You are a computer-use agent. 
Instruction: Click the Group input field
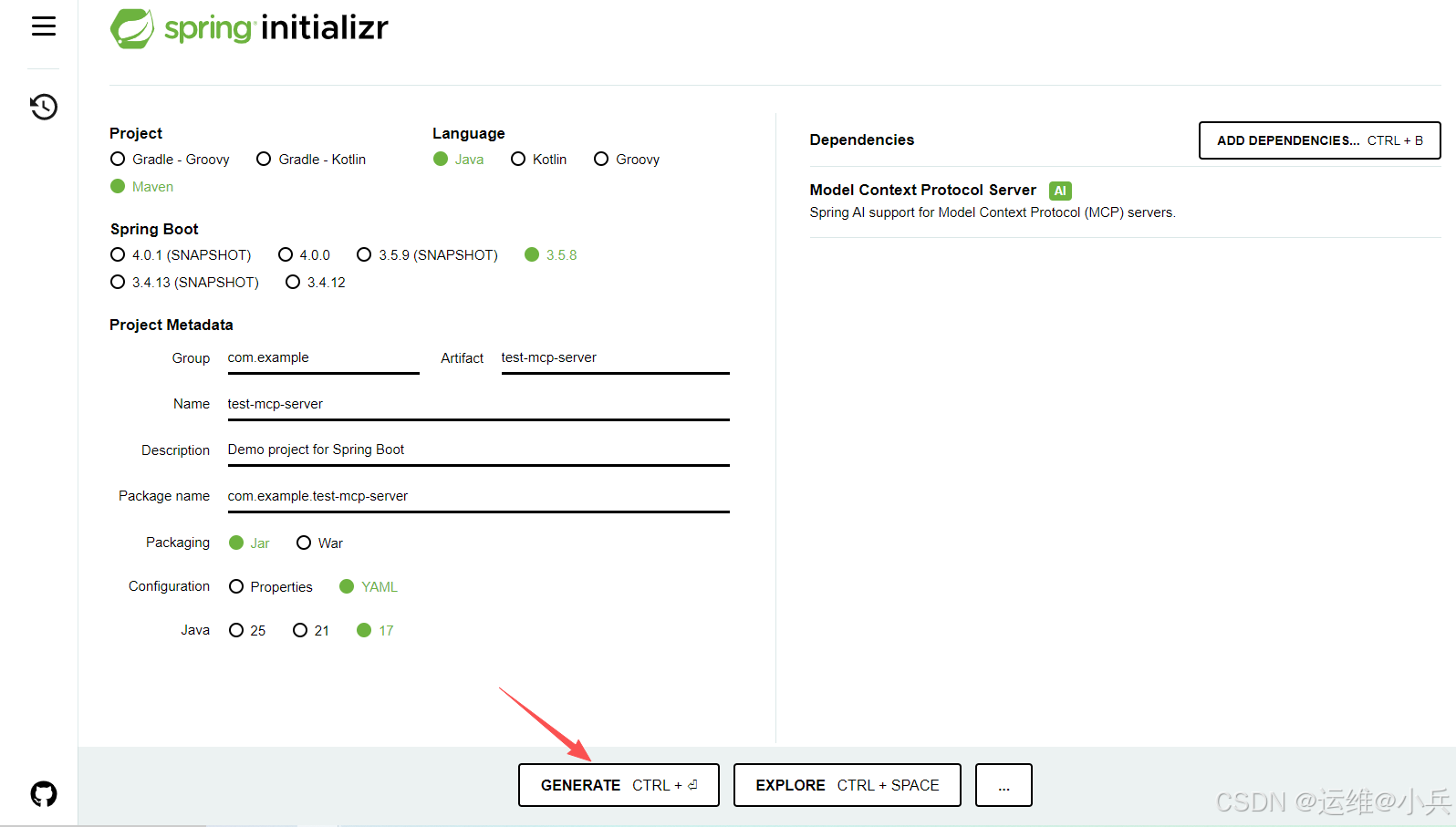tap(324, 358)
